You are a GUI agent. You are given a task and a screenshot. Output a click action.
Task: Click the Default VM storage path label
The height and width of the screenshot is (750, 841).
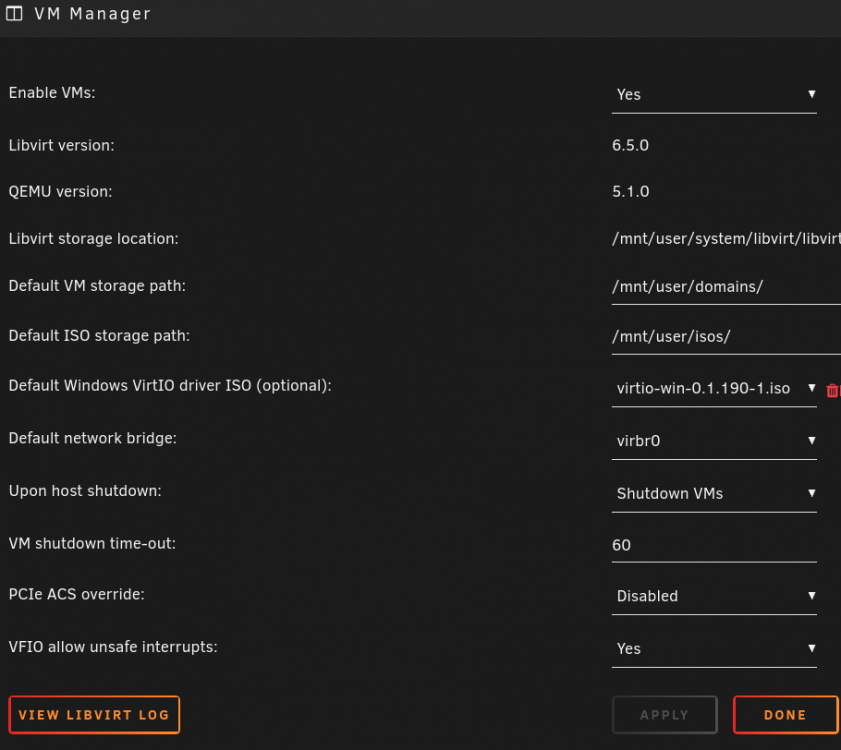tap(97, 286)
